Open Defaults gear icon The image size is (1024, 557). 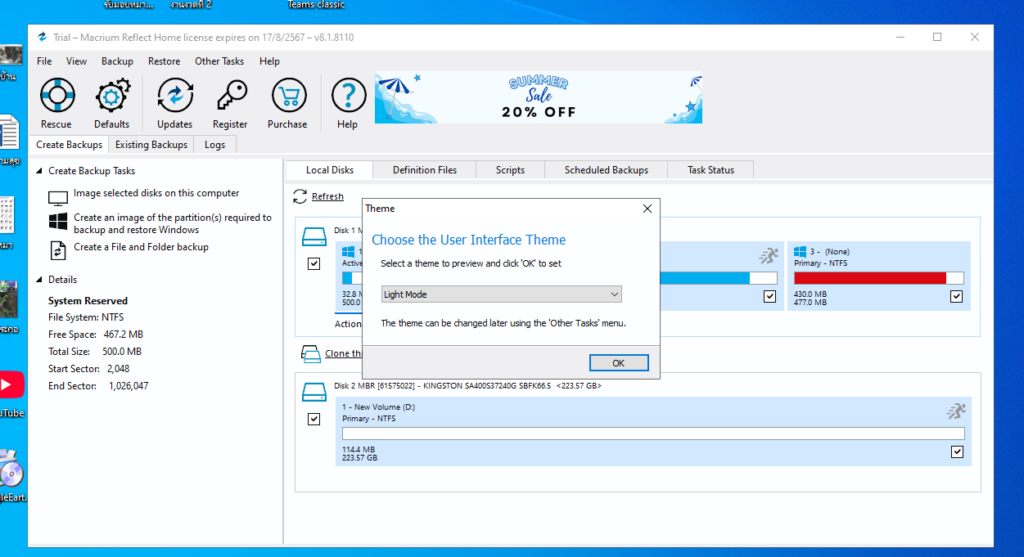coord(112,97)
